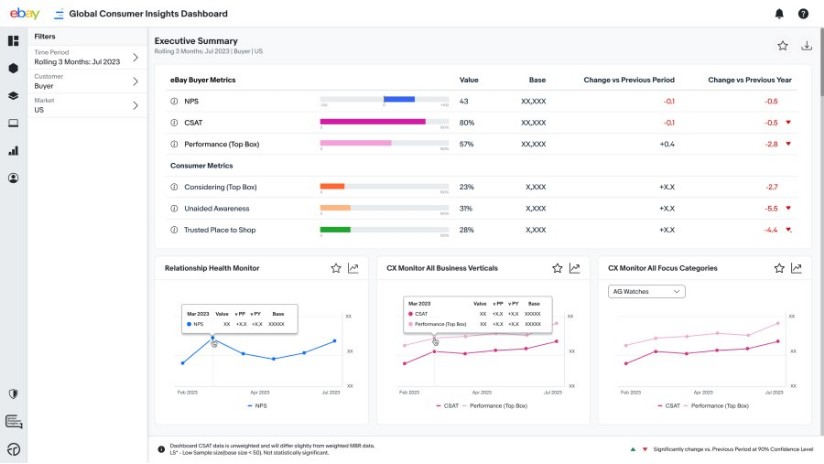
Task: Click info icon next to Trusted Place to Shop
Action: tap(174, 230)
